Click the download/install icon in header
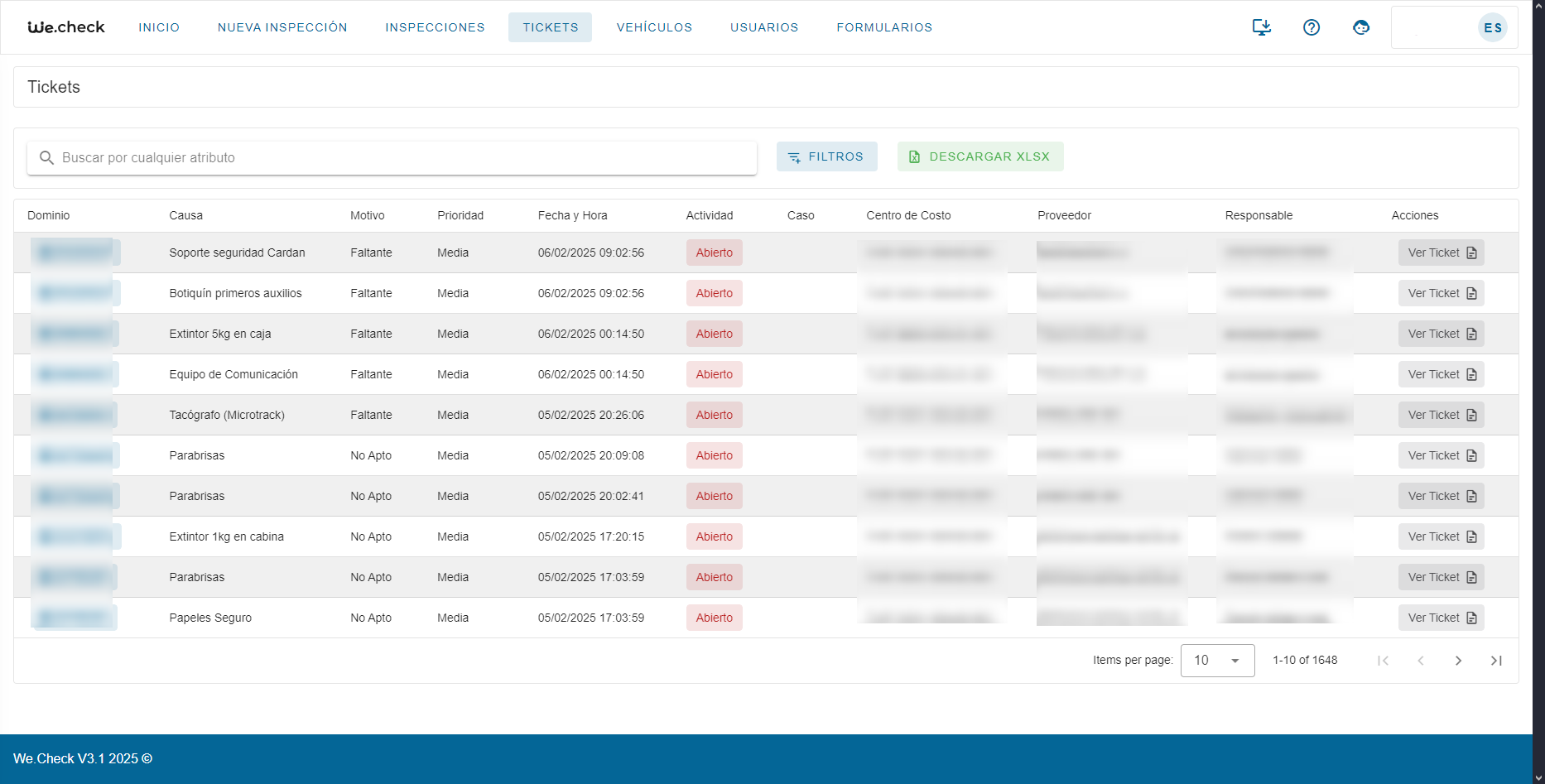Viewport: 1545px width, 784px height. (x=1261, y=27)
